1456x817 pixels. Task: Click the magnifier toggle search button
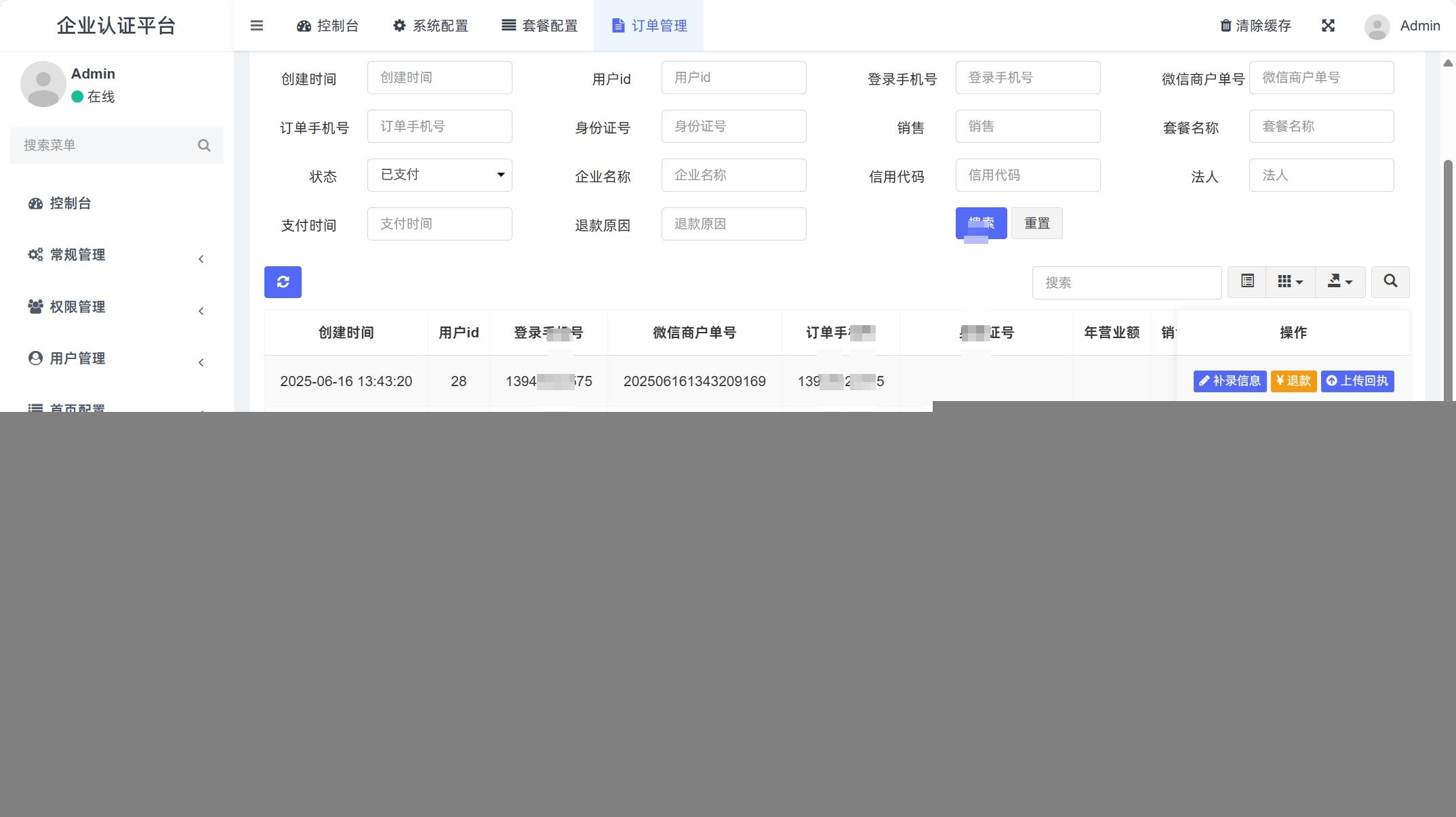pyautogui.click(x=1390, y=281)
